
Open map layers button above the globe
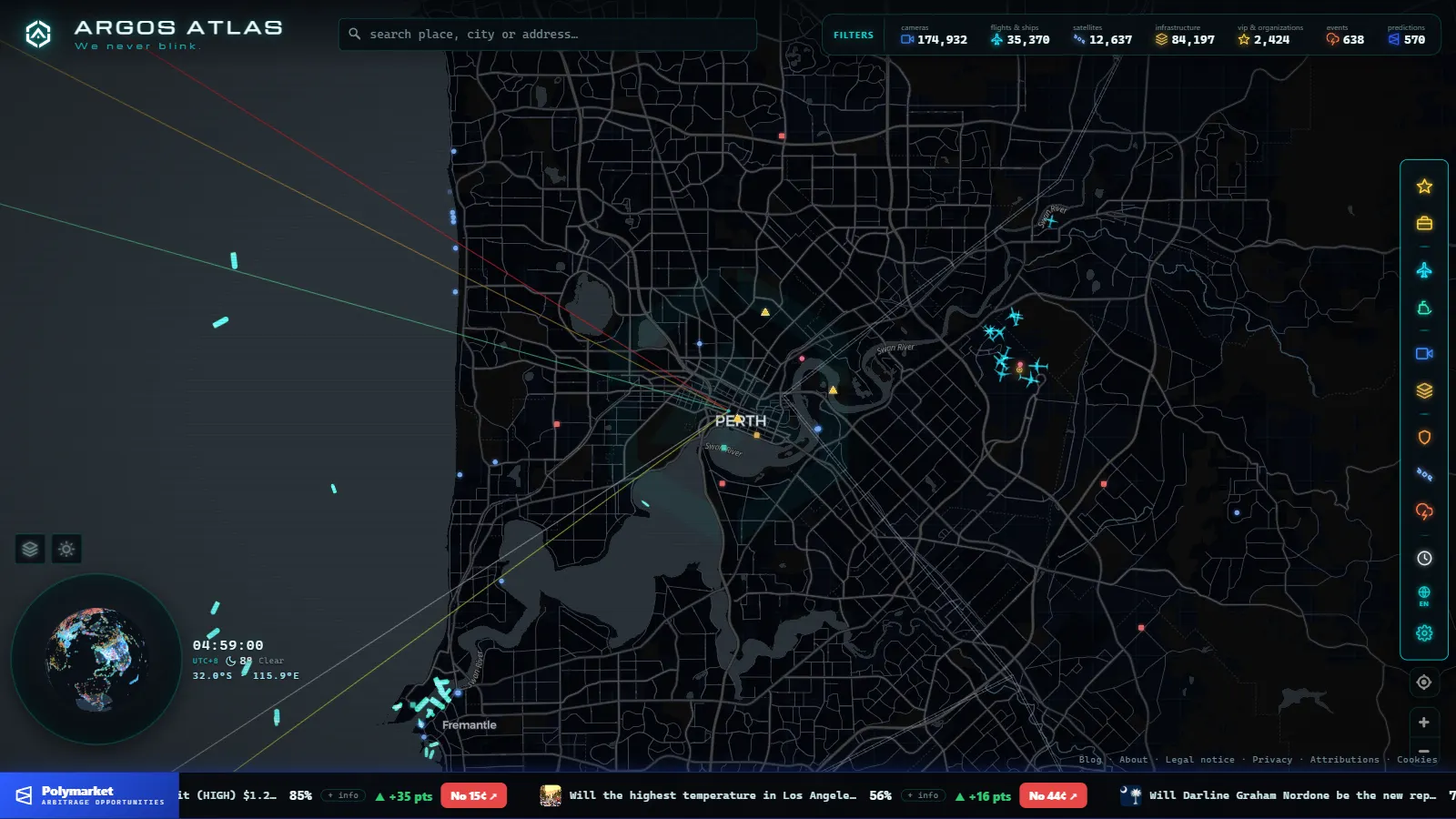click(x=30, y=549)
